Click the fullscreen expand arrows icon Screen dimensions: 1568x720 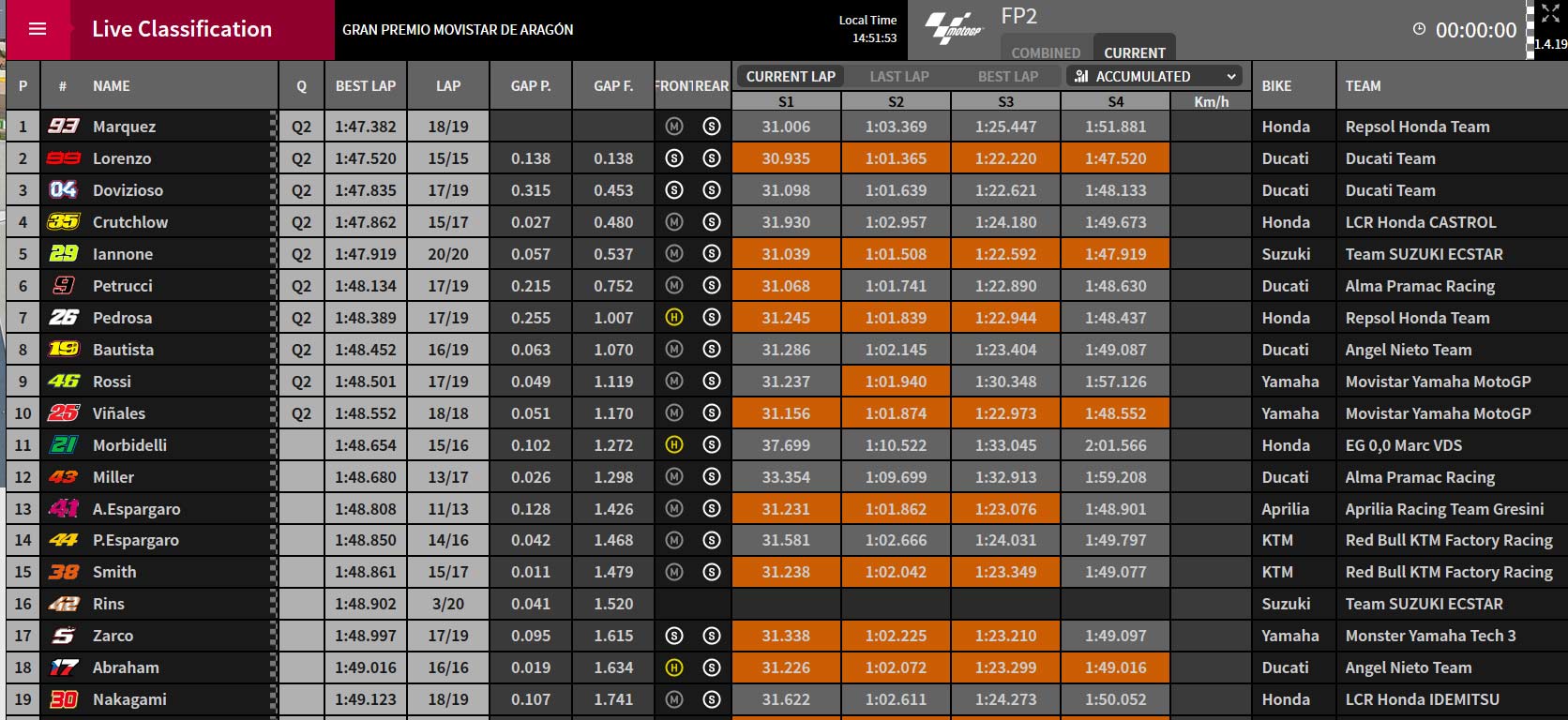pos(1550,14)
